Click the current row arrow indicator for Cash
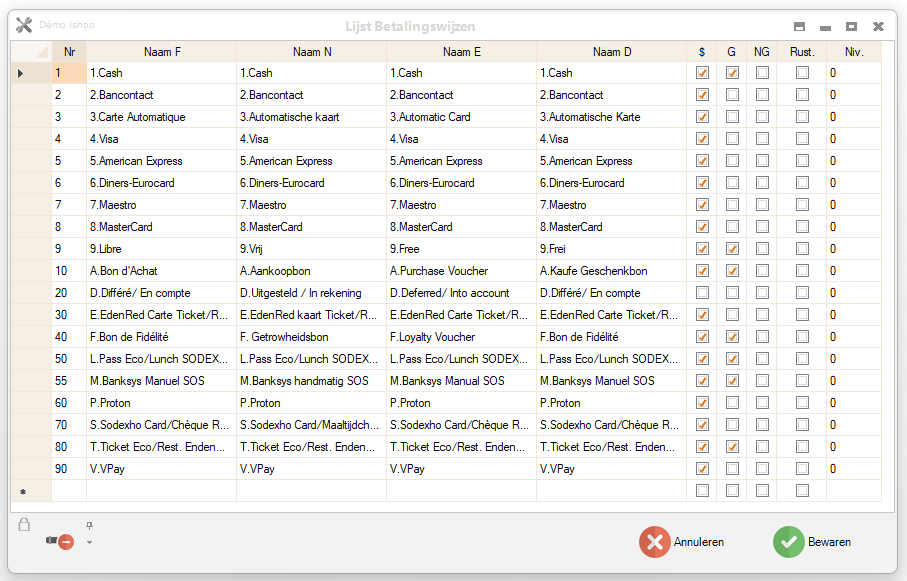This screenshot has width=907, height=581. tap(21, 73)
